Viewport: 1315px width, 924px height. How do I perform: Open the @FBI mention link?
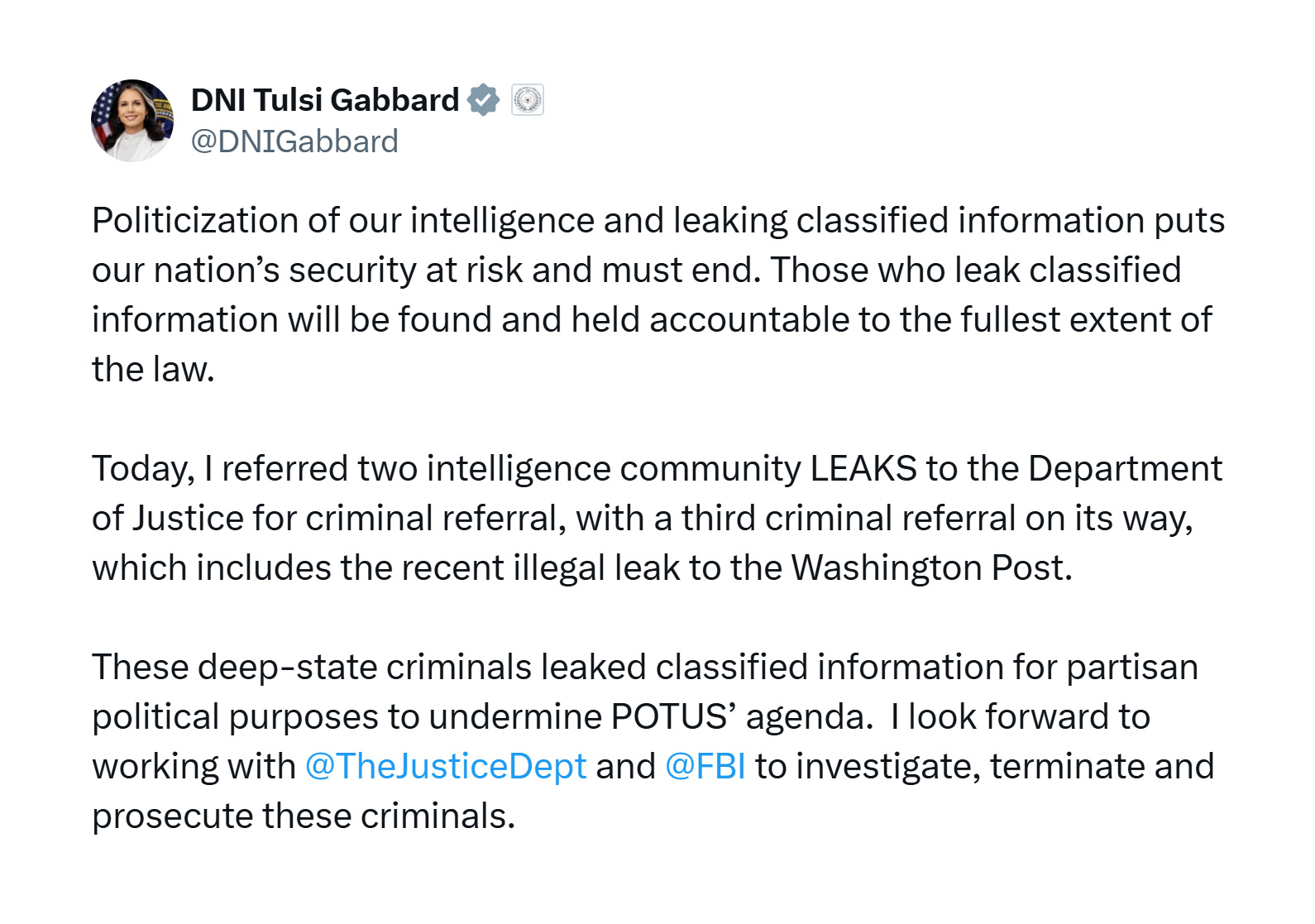coord(705,766)
